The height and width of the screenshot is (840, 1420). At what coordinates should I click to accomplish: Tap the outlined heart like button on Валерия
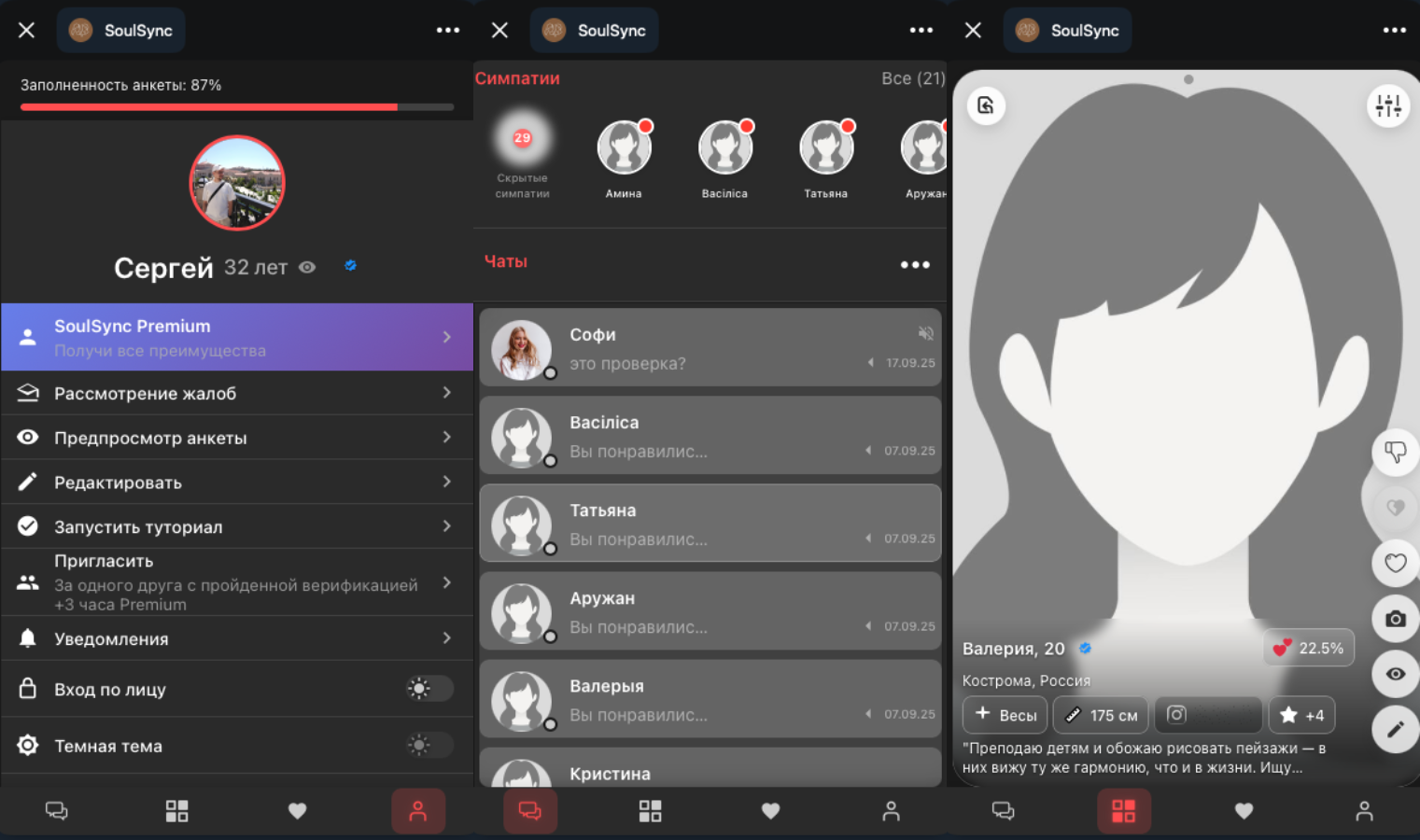click(x=1396, y=563)
